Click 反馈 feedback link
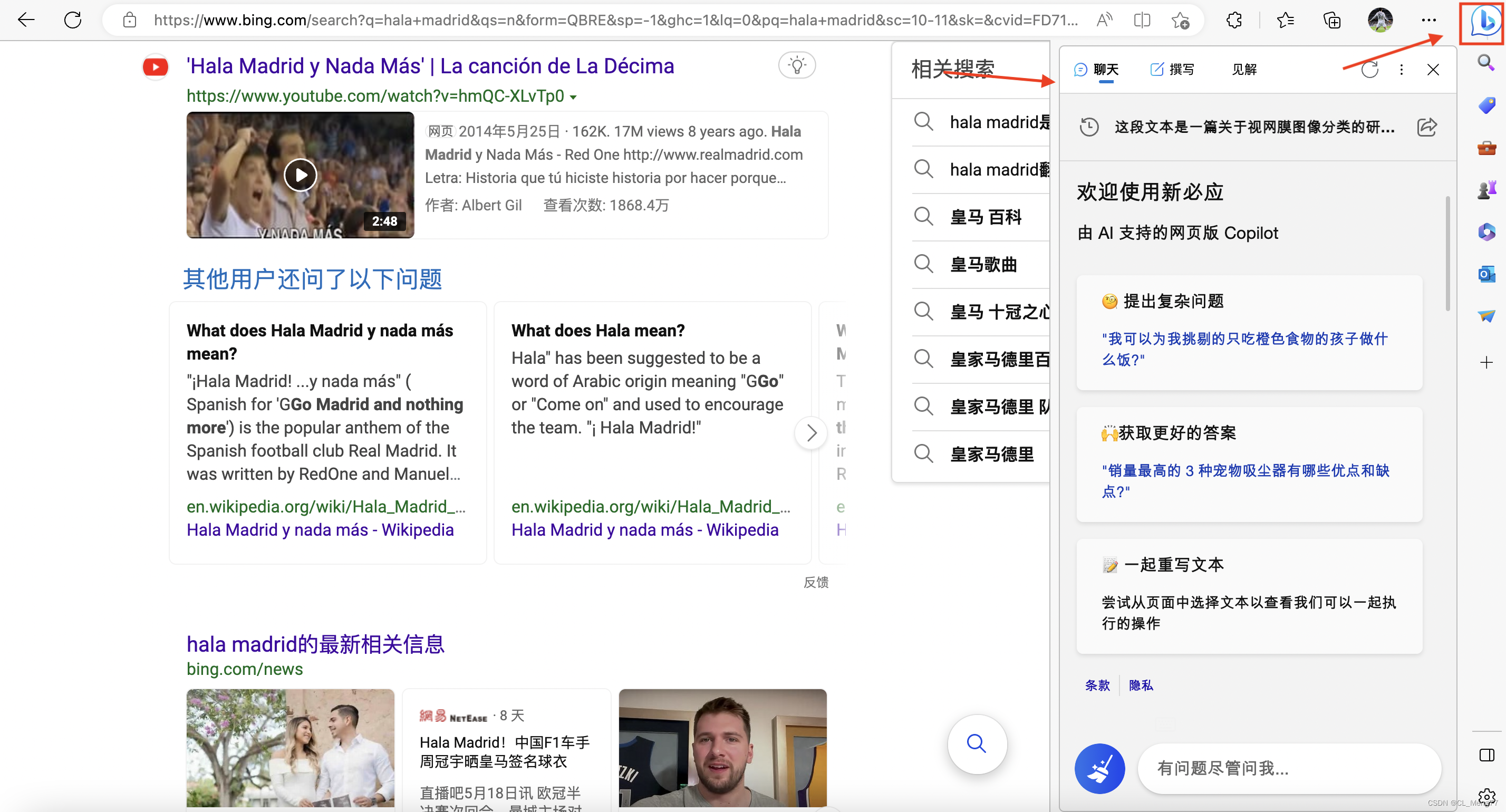 (x=816, y=582)
